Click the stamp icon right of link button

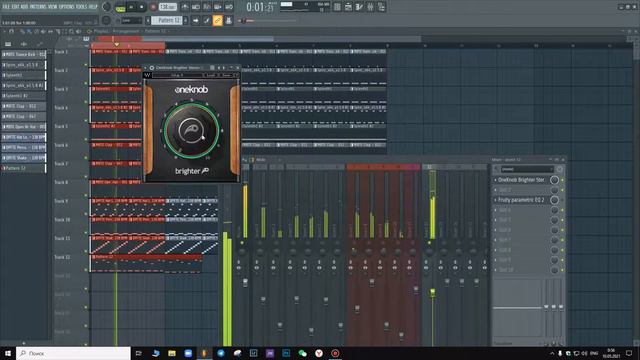pyautogui.click(x=229, y=20)
